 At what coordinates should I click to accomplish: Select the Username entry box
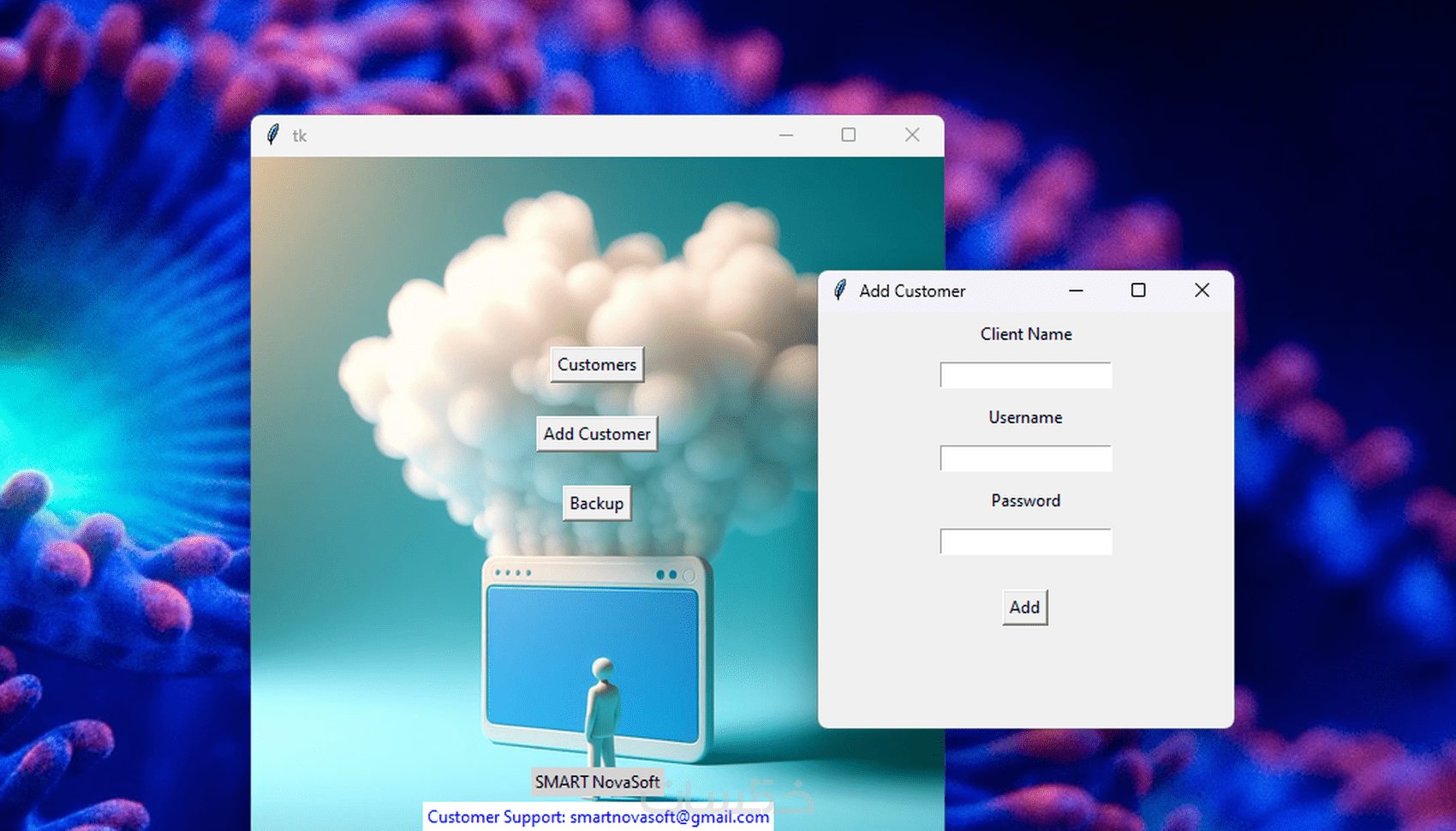click(x=1025, y=458)
